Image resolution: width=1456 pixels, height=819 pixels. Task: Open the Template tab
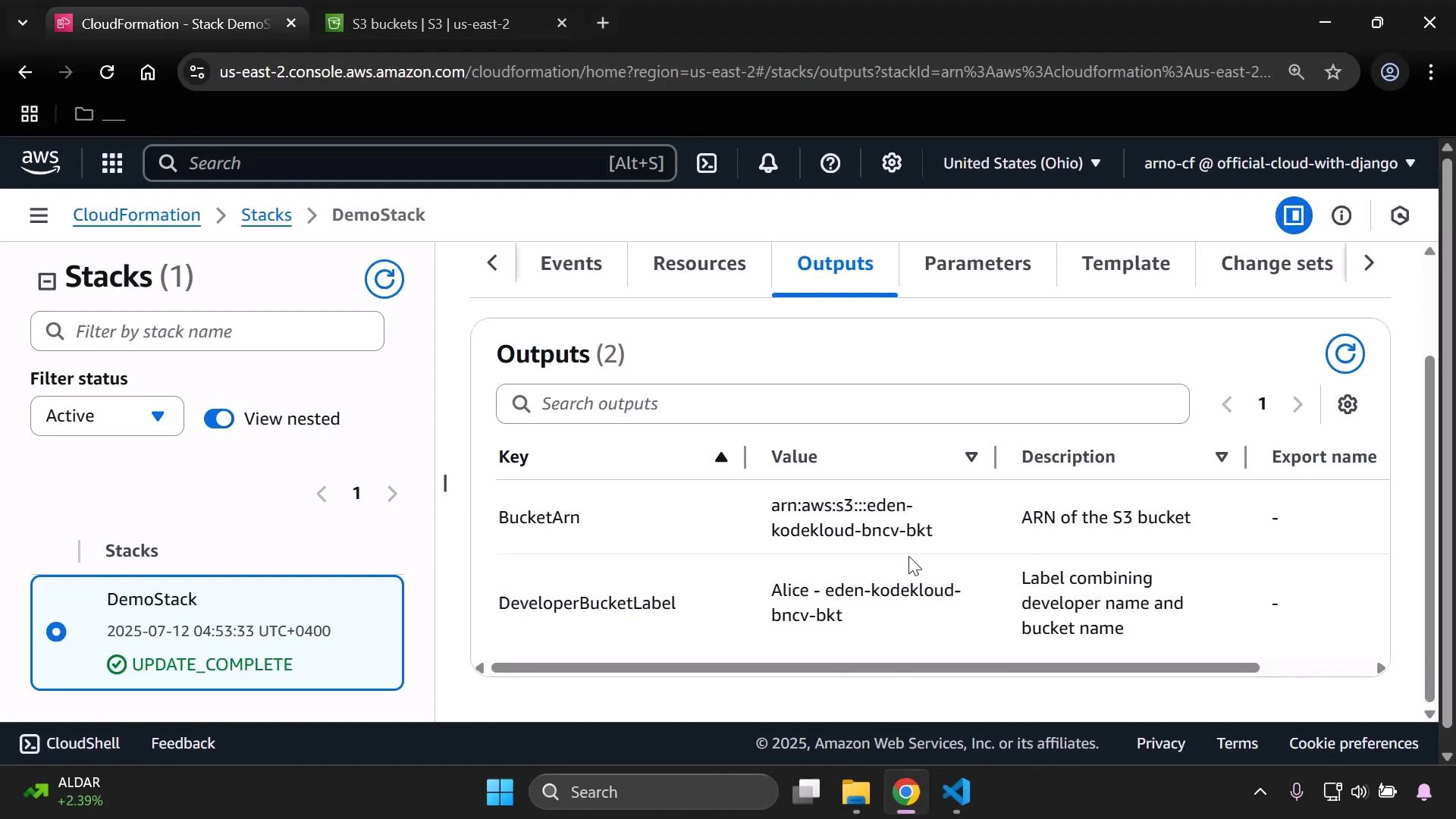[1125, 263]
